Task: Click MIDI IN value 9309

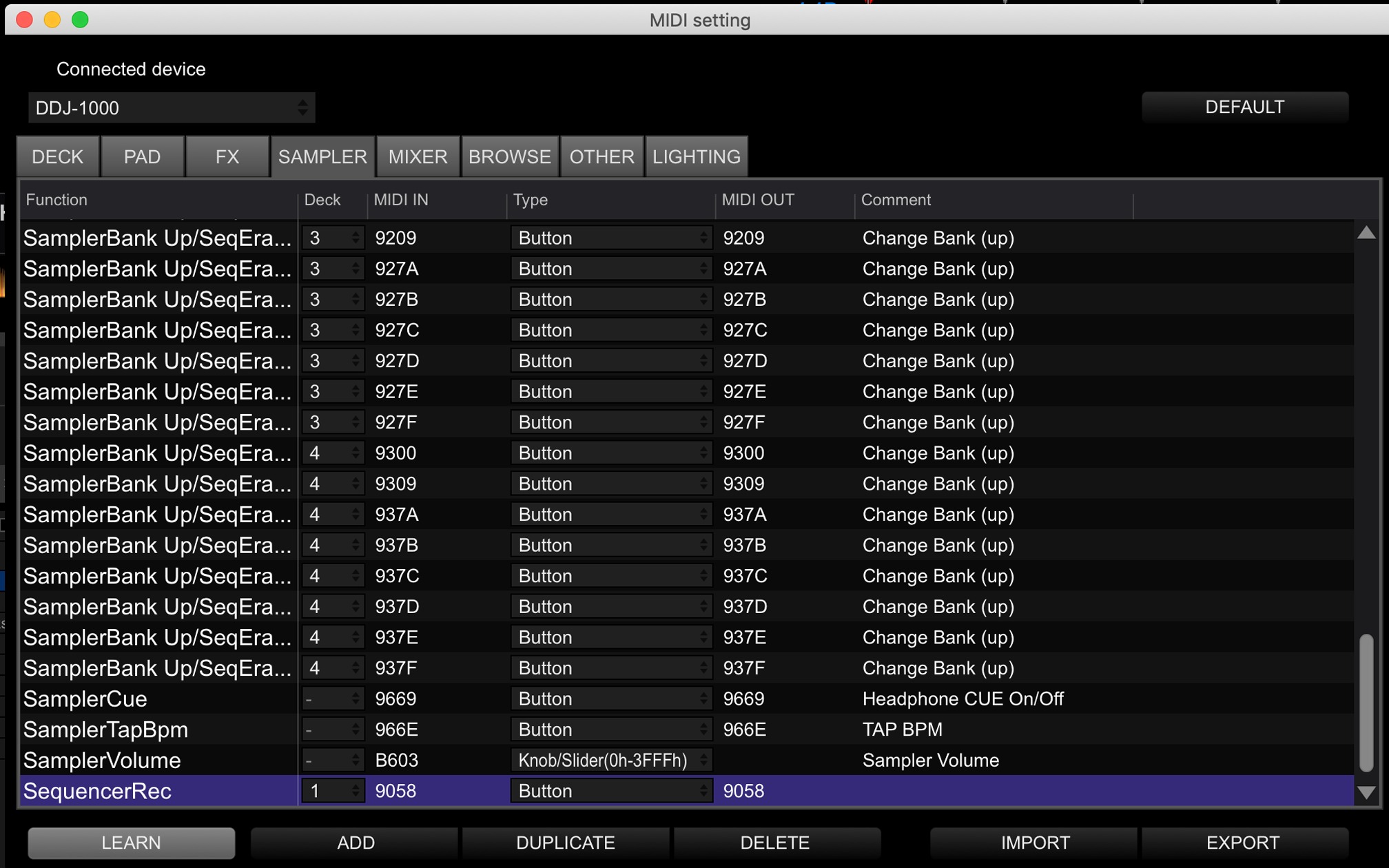Action: pyautogui.click(x=395, y=484)
